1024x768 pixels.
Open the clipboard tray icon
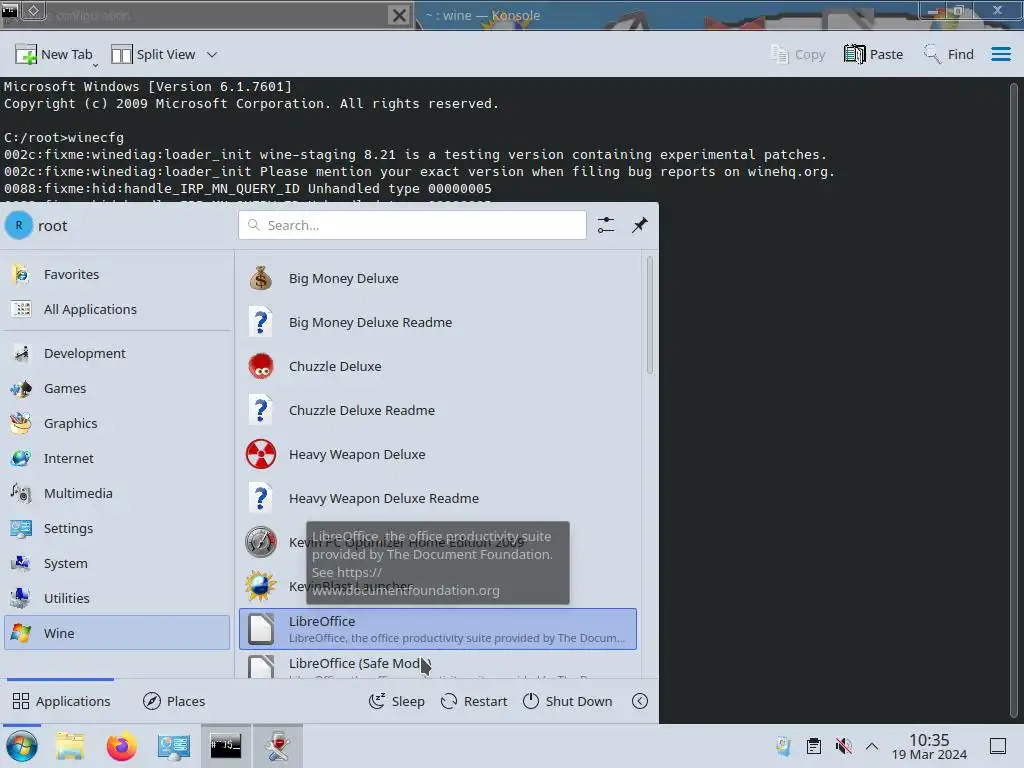tap(814, 746)
